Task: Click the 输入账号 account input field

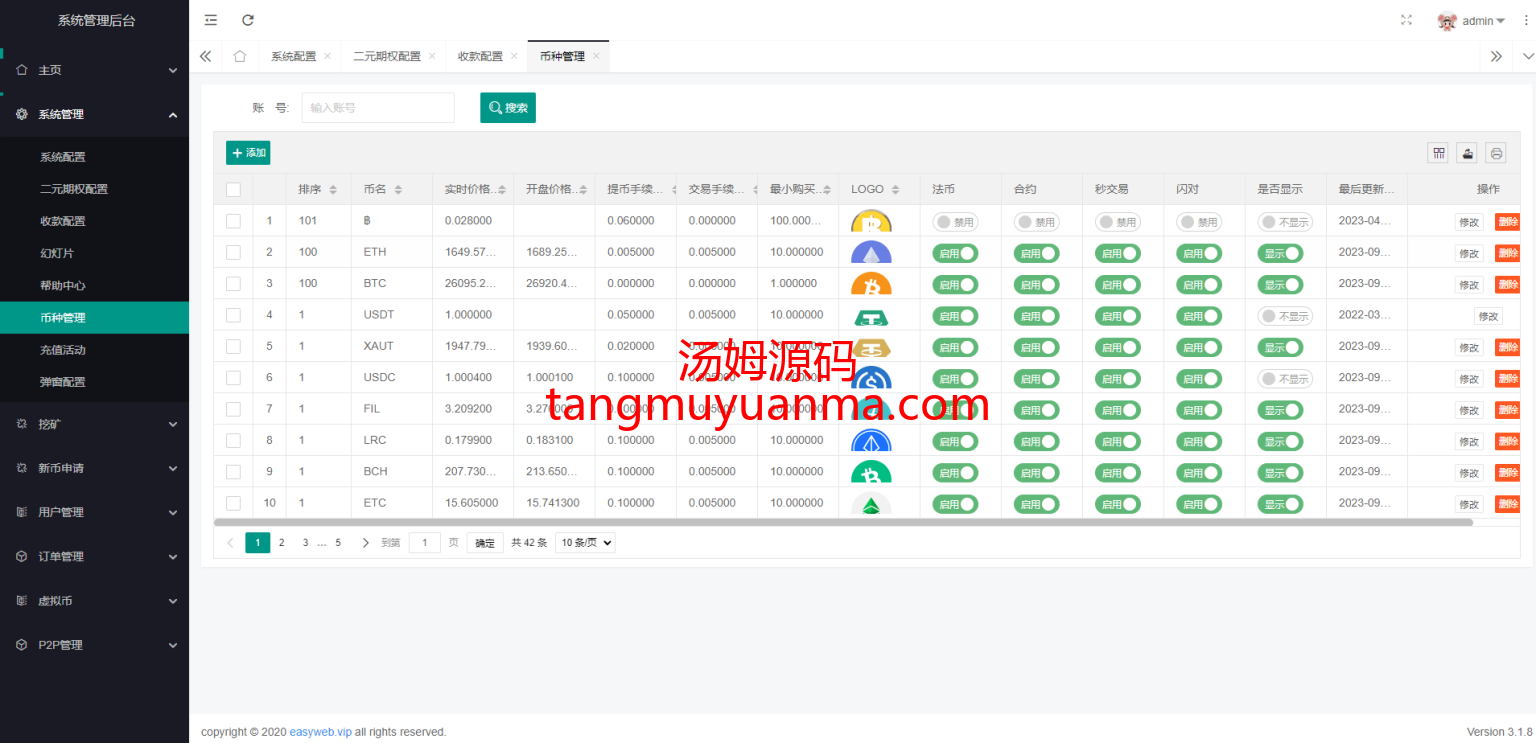Action: (378, 108)
